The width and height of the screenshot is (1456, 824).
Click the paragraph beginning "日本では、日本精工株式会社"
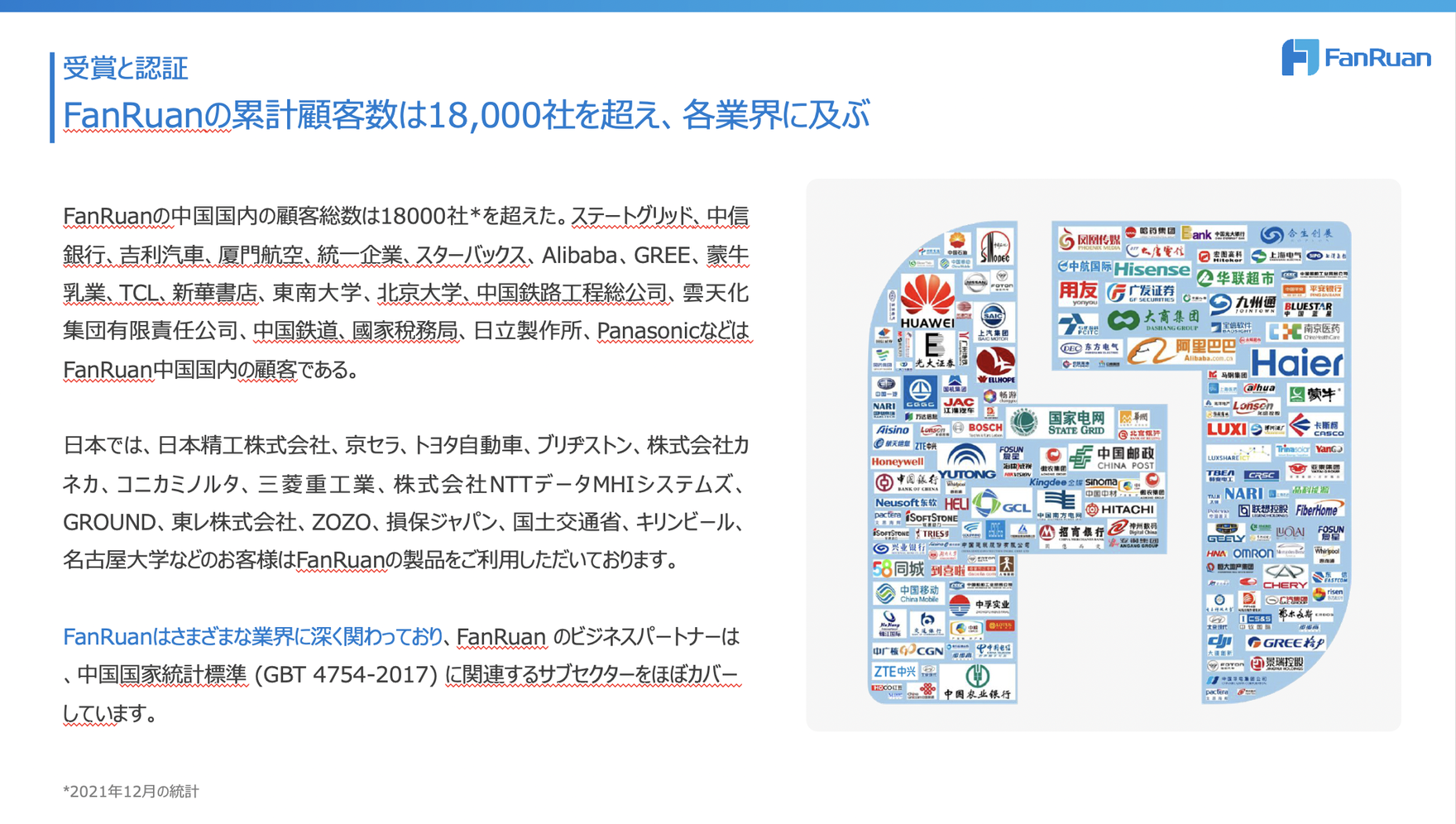coord(407,503)
